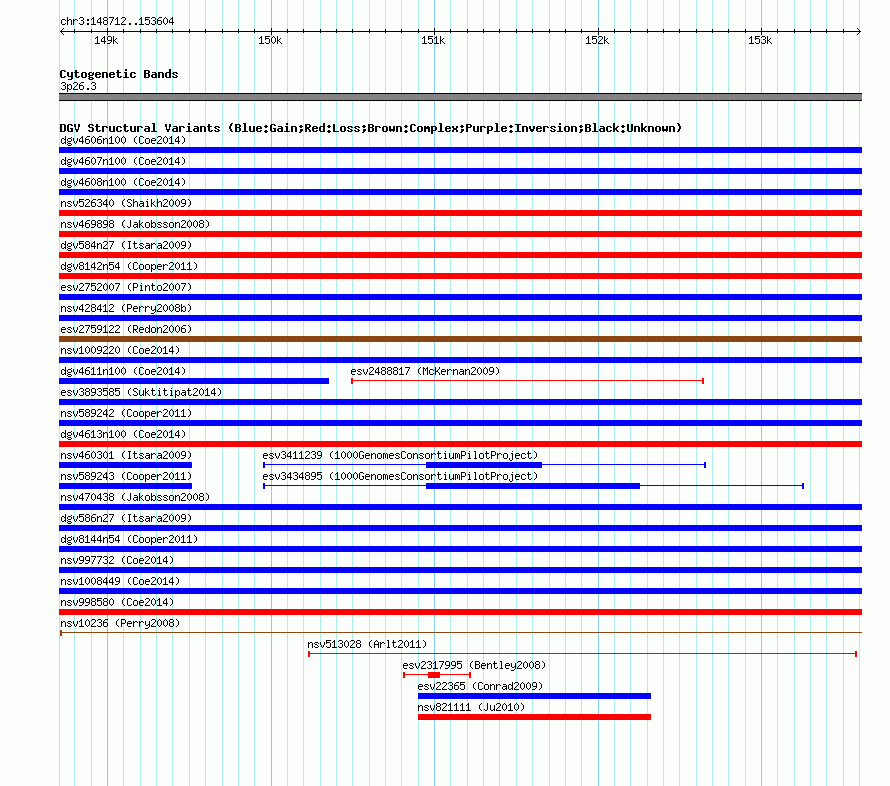Click the thick blue segment of esv3434895

pyautogui.click(x=533, y=486)
